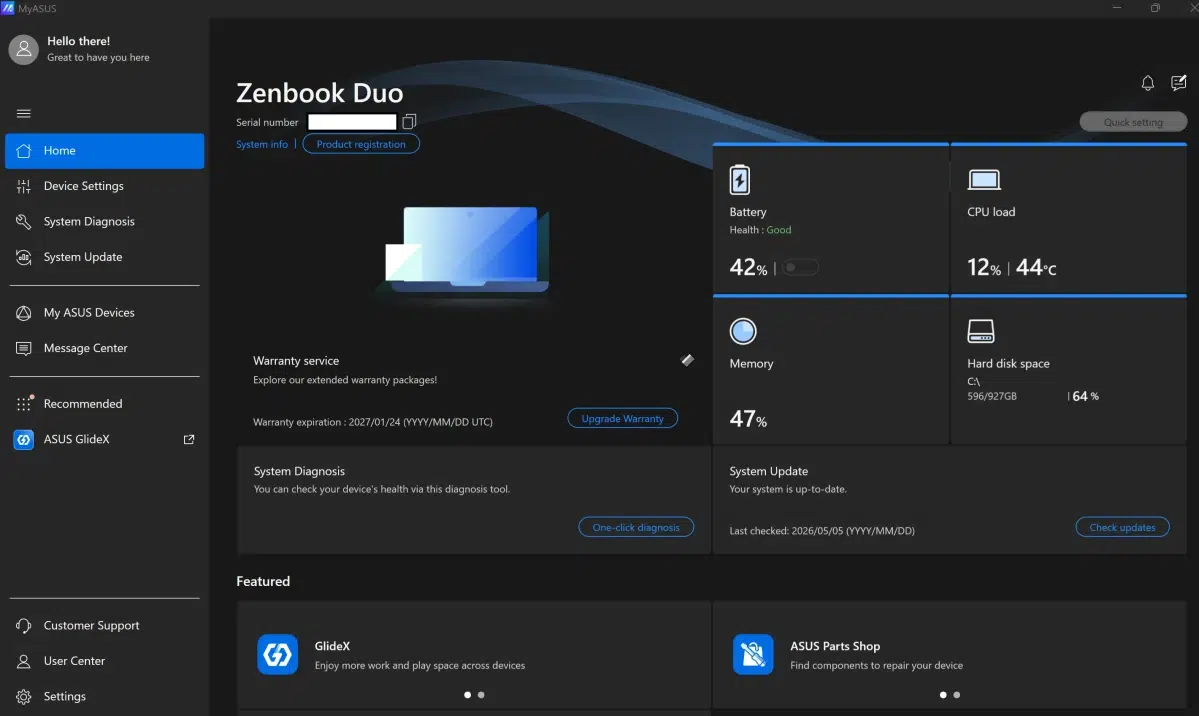1199x716 pixels.
Task: Click the 'Last checked: 2026/05/05' text
Action: (x=822, y=530)
